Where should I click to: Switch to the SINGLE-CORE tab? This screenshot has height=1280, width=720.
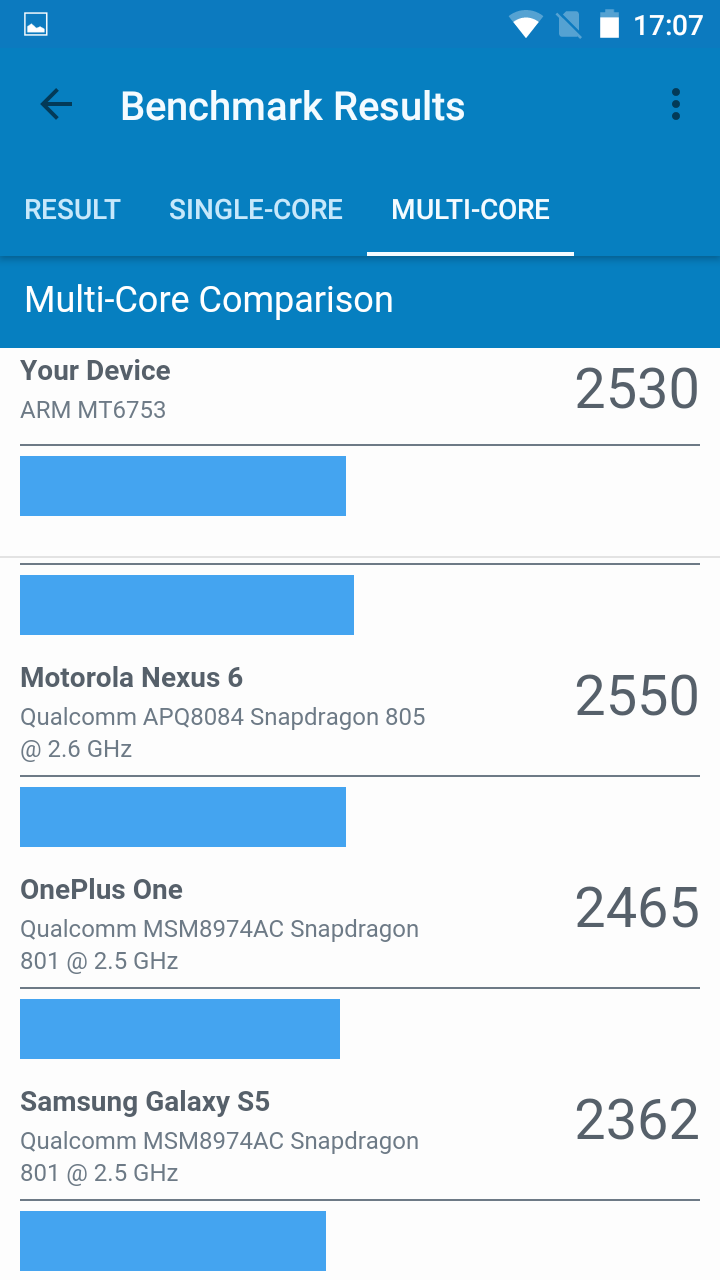pyautogui.click(x=256, y=209)
